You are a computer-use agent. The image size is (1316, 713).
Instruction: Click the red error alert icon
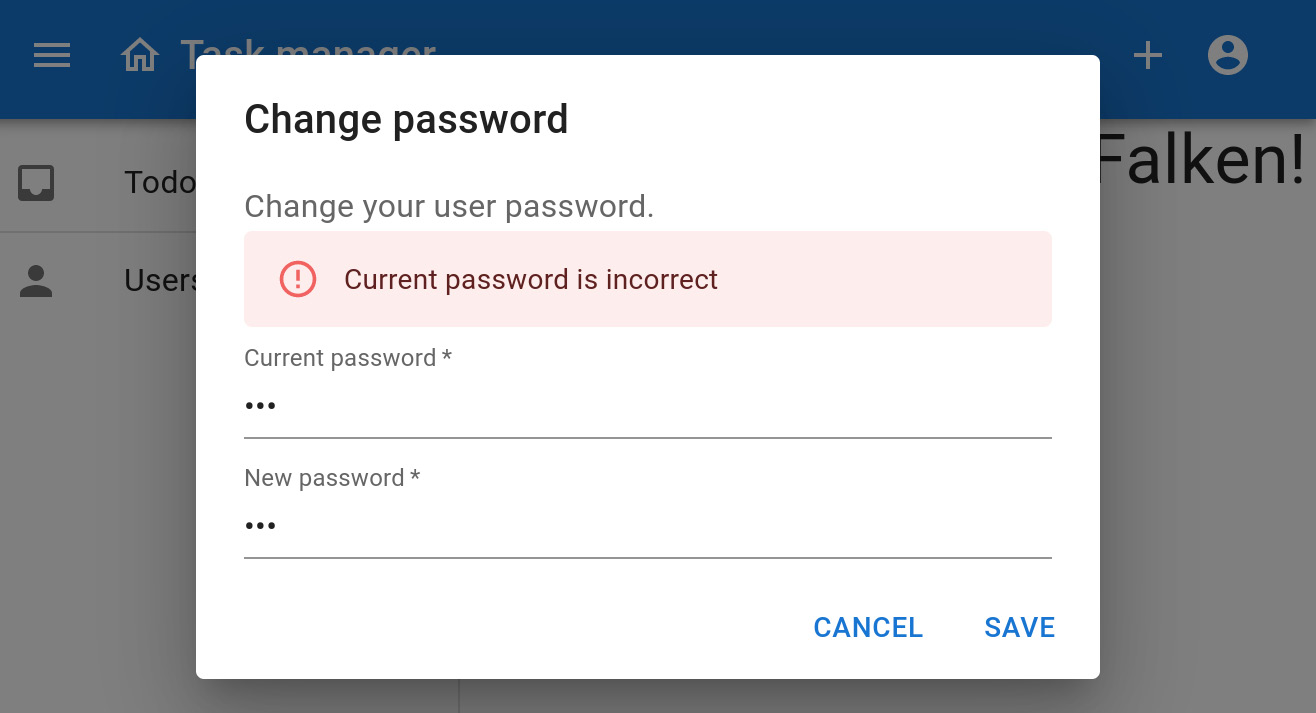click(x=296, y=280)
